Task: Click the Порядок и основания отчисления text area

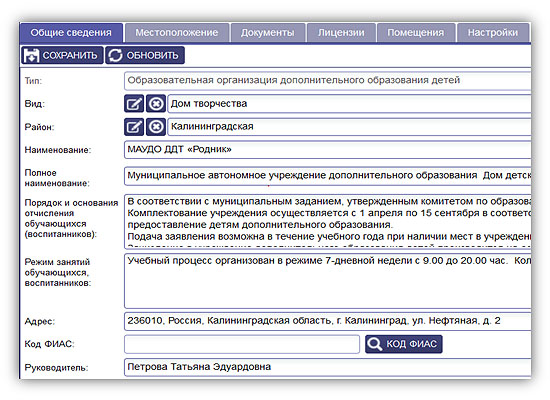Action: [327, 221]
